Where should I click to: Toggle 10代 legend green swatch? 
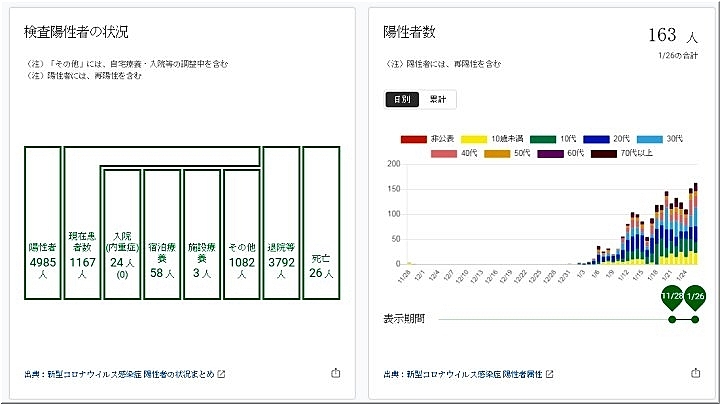[x=543, y=138]
